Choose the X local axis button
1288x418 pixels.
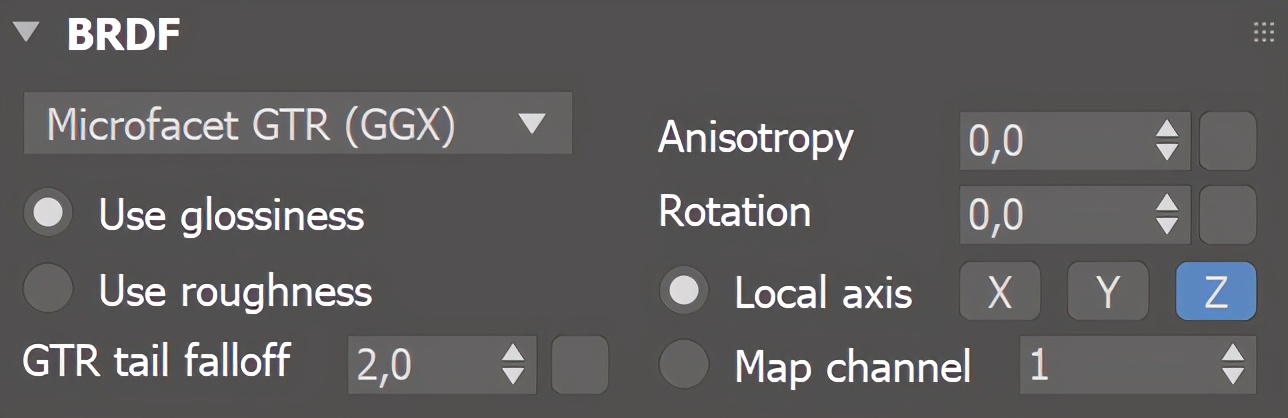(1000, 291)
